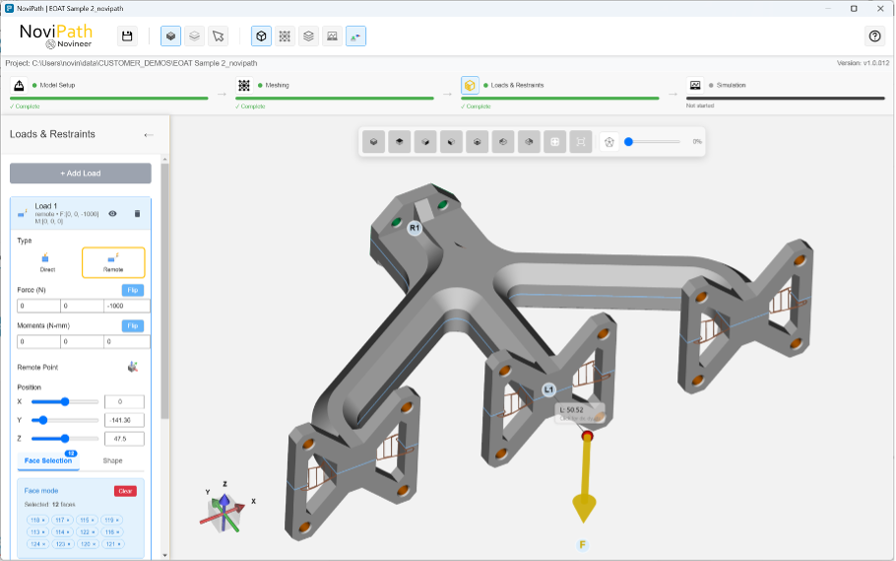
Task: Flip the Moments direction
Action: (133, 326)
